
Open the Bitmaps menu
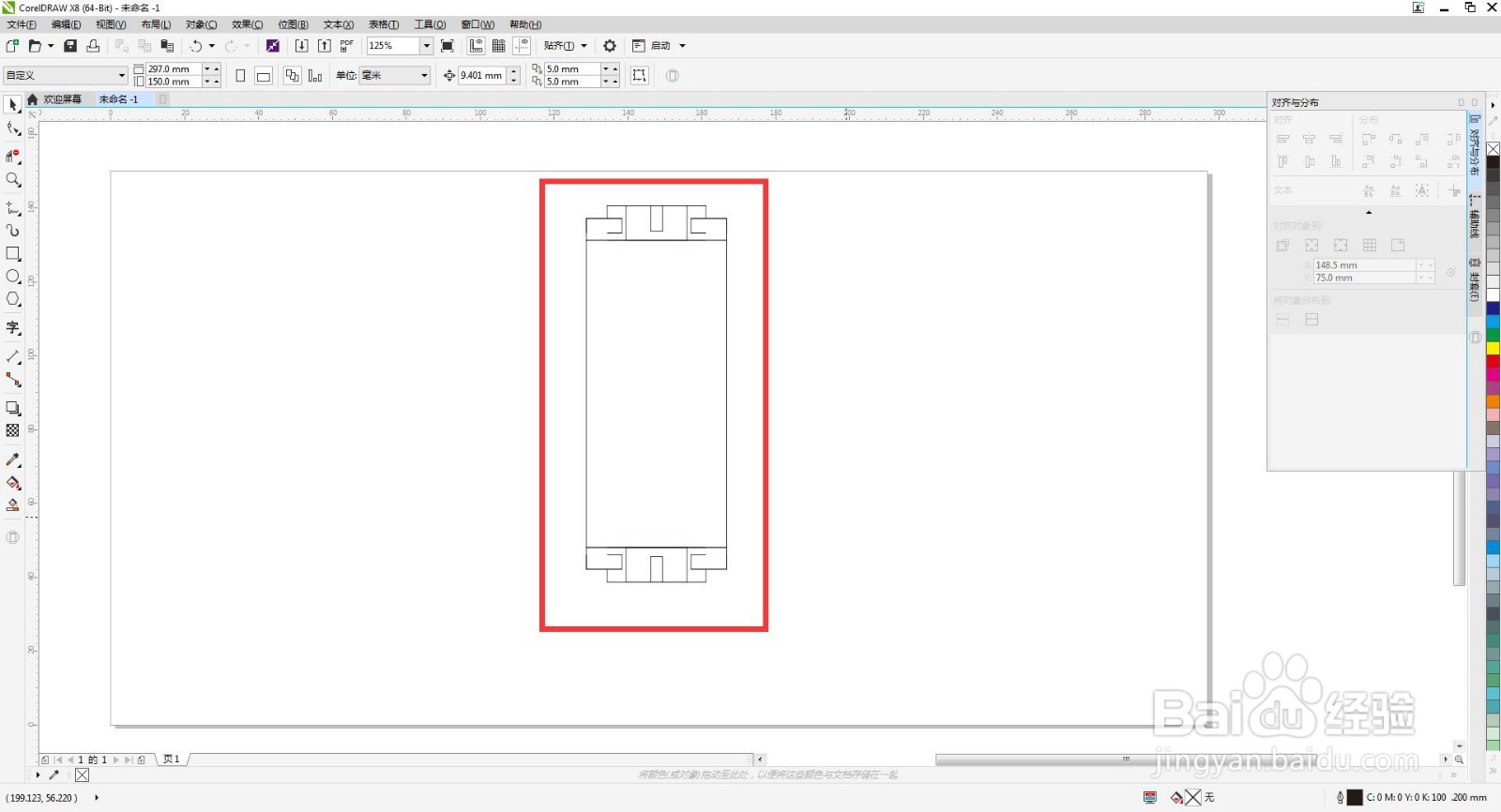tap(293, 24)
